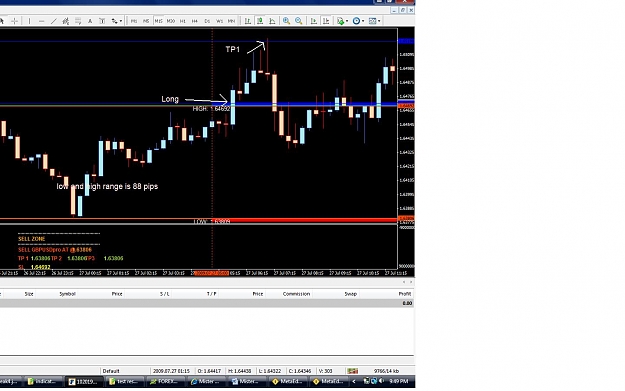Click the Size column header
The width and height of the screenshot is (625, 391).
click(x=29, y=294)
